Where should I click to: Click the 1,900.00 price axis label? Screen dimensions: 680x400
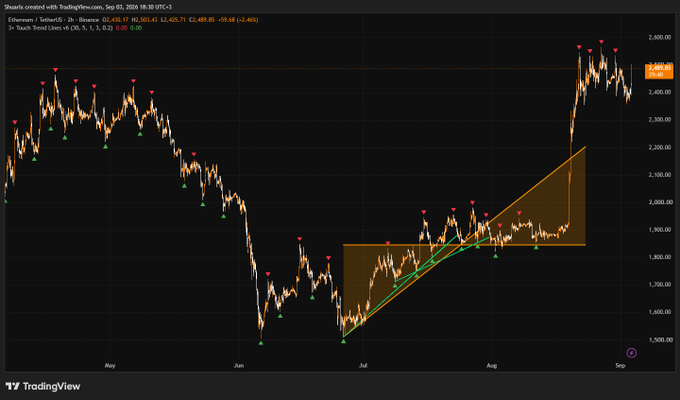pos(660,230)
